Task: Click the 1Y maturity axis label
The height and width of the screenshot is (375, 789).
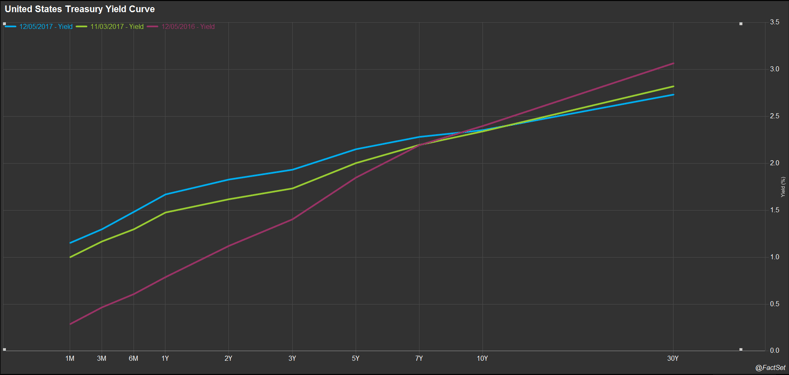Action: (165, 358)
